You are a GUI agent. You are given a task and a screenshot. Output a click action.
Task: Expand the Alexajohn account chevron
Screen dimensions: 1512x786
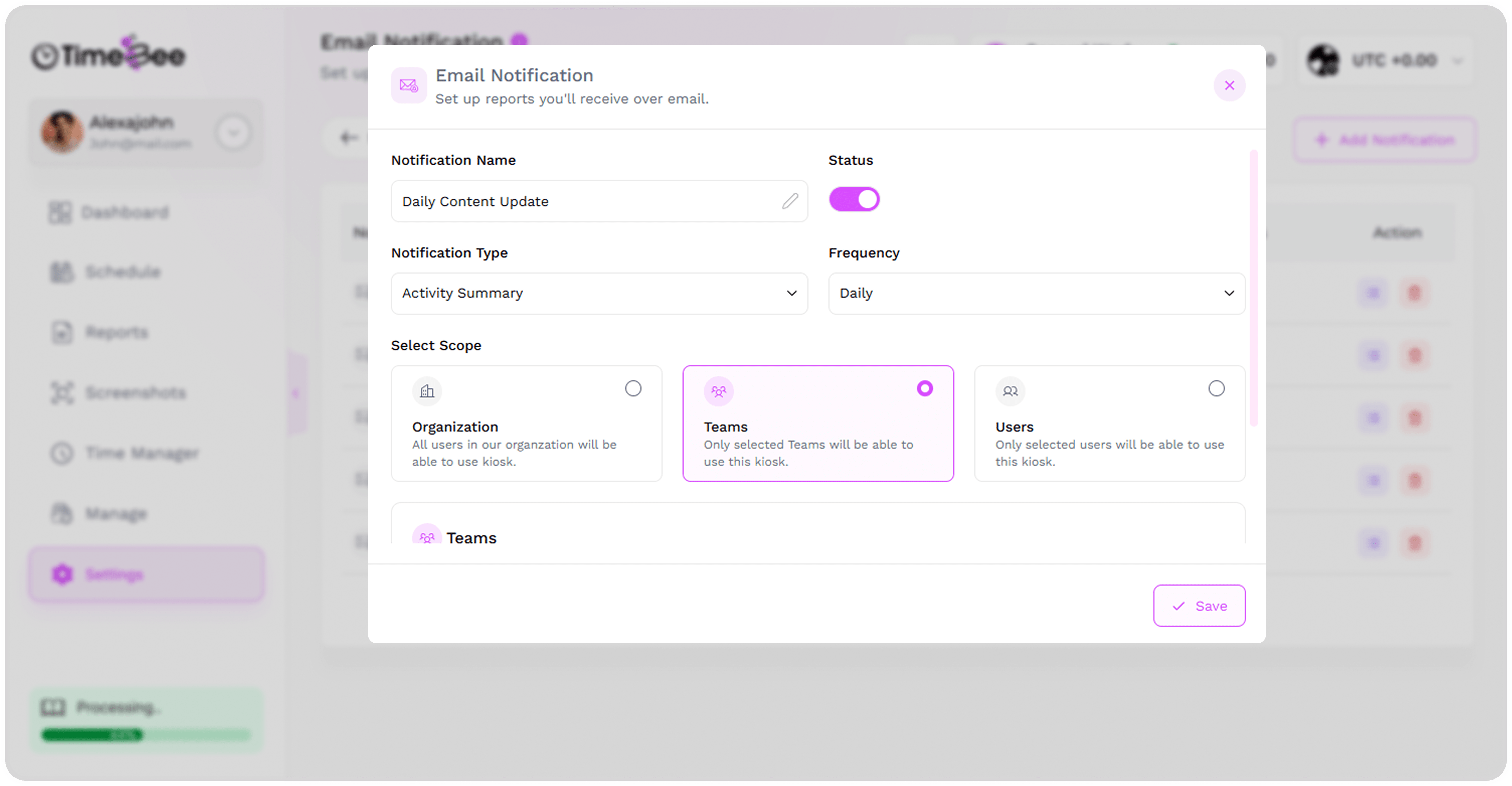(x=233, y=133)
